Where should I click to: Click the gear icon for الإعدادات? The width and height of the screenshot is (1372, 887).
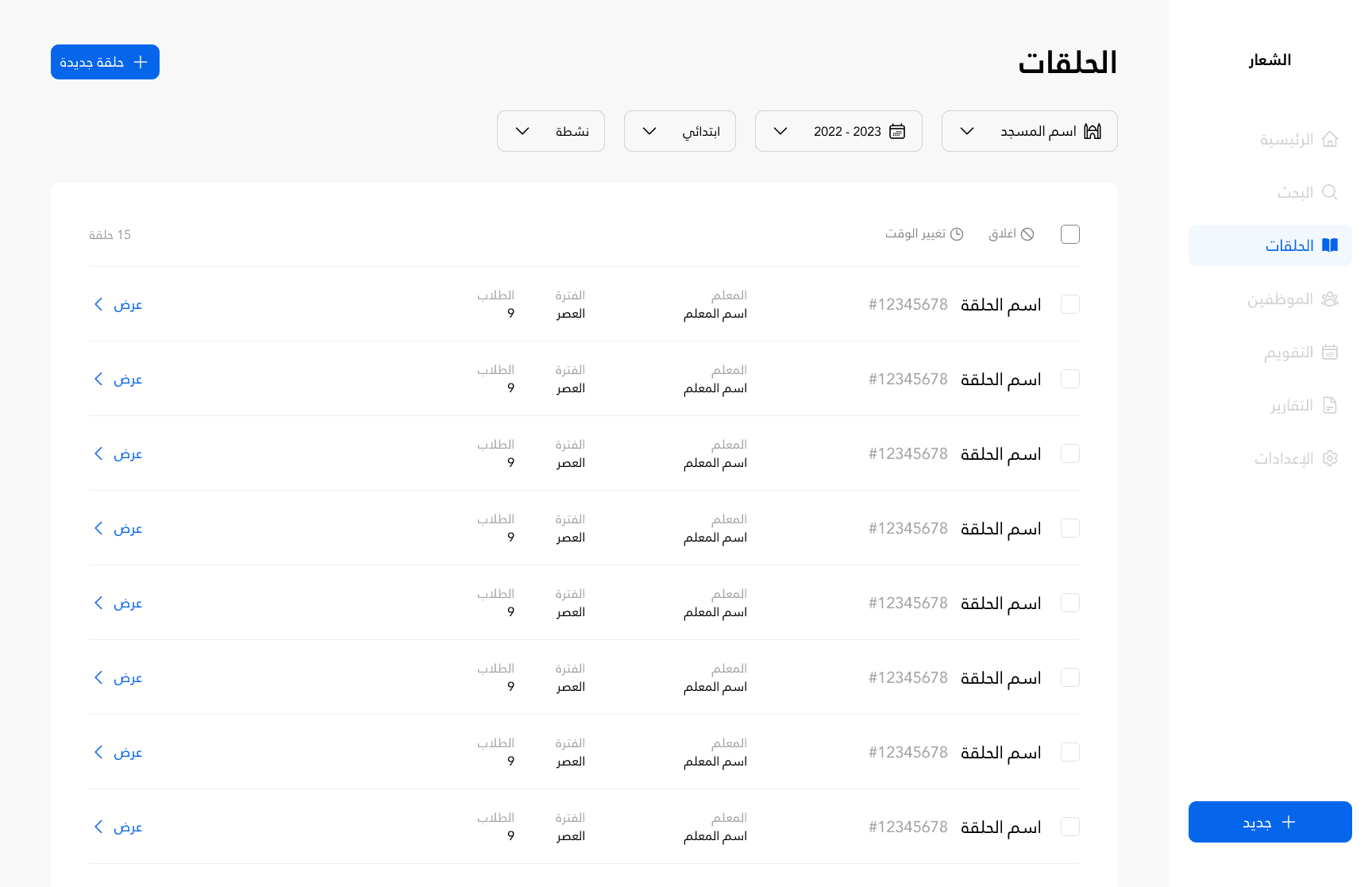[1330, 458]
